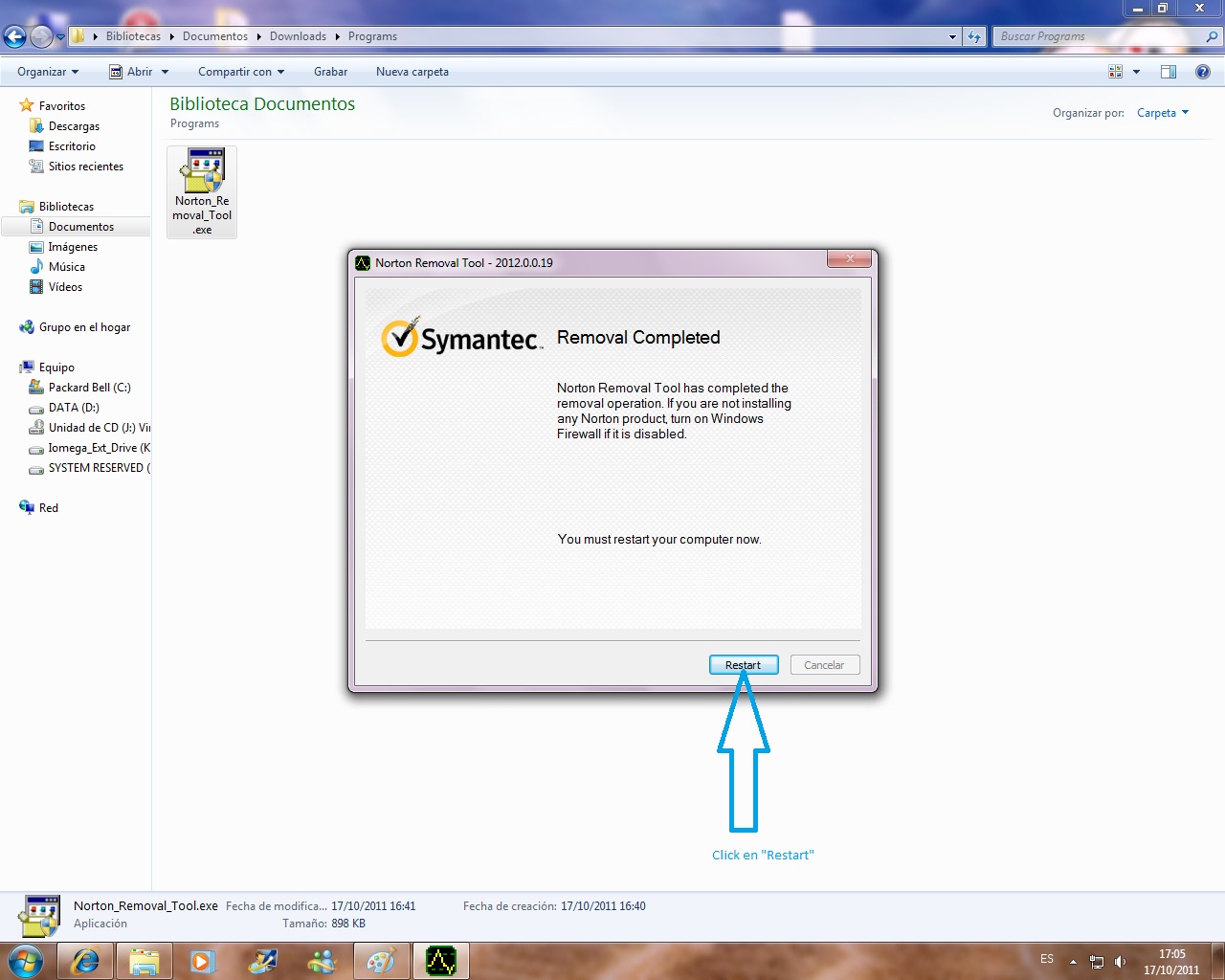1225x980 pixels.
Task: Open Sitios recientes in the navigation pane
Action: point(86,167)
